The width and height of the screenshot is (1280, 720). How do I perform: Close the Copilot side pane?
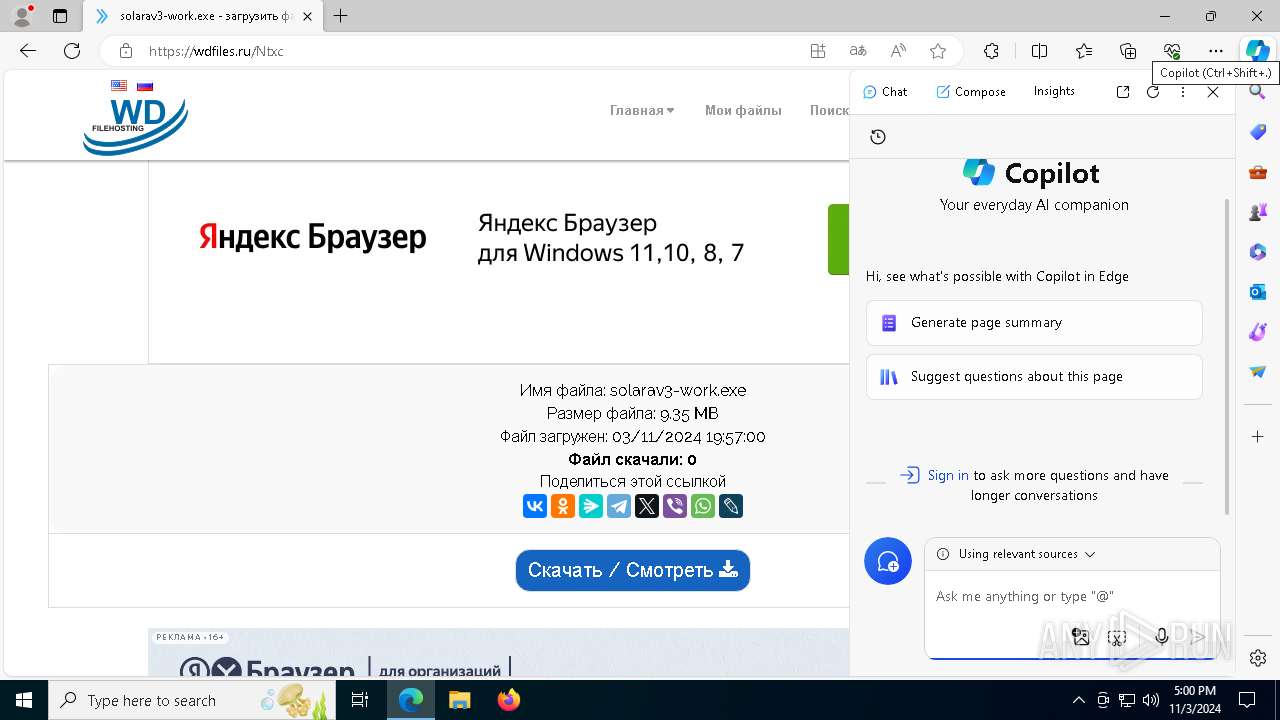[1213, 91]
